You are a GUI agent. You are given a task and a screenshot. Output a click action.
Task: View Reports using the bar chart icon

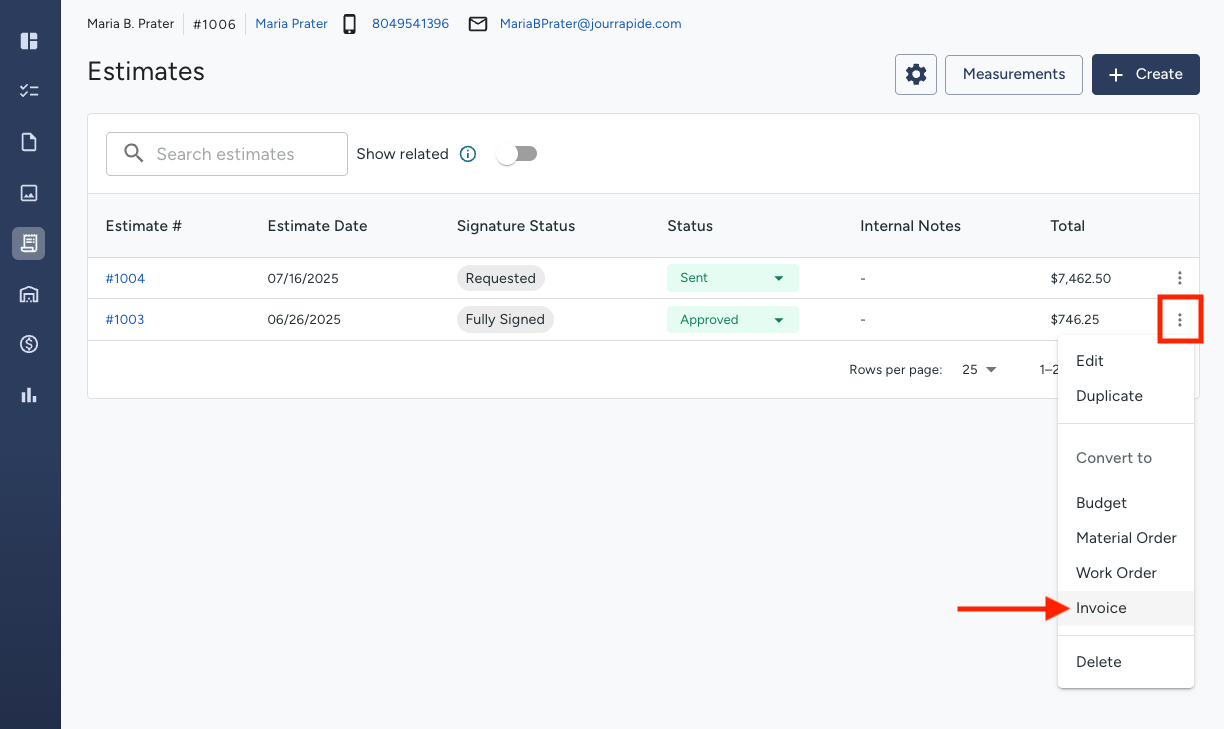[x=29, y=394]
